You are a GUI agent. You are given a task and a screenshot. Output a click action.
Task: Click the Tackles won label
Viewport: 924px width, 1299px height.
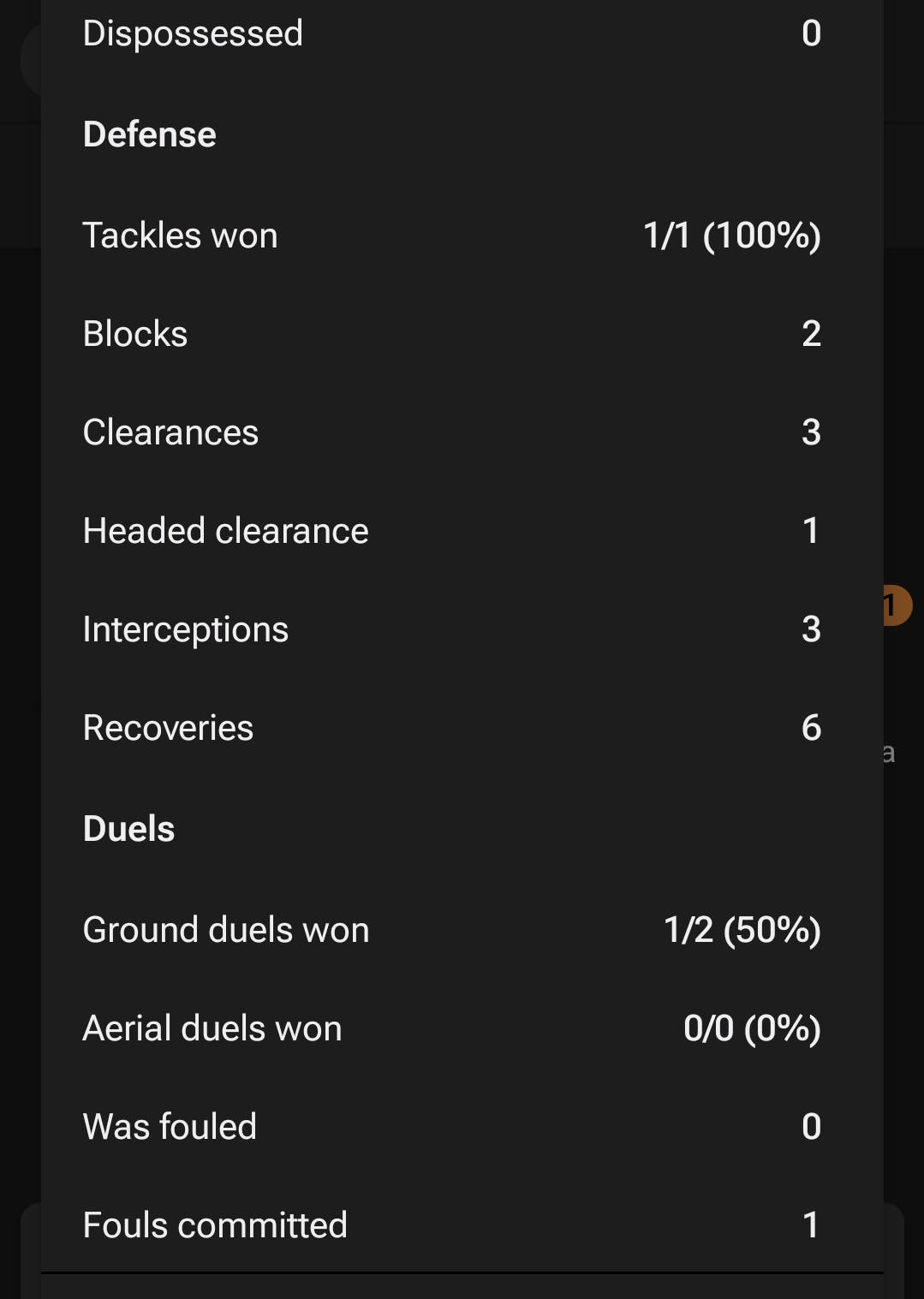(x=180, y=235)
